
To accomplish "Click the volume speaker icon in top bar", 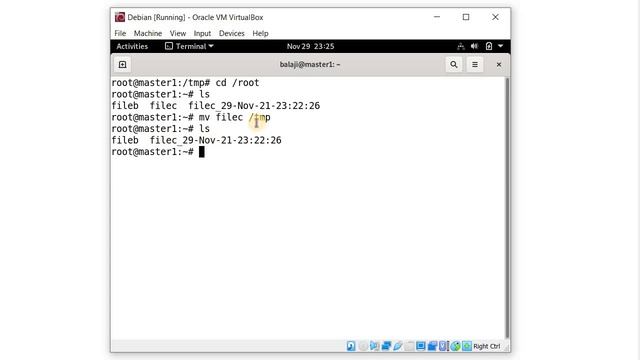I will (x=474, y=46).
